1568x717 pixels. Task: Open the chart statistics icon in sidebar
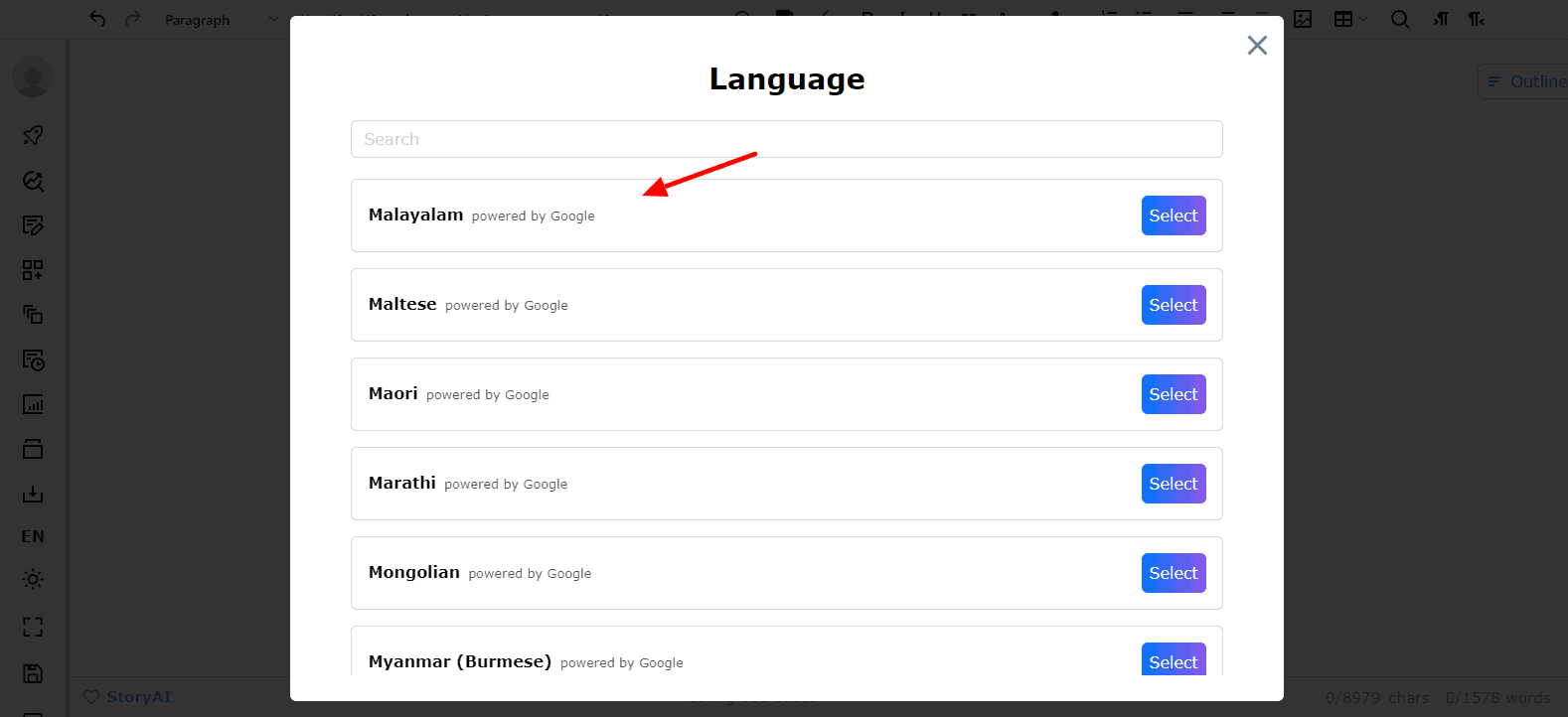[x=33, y=404]
